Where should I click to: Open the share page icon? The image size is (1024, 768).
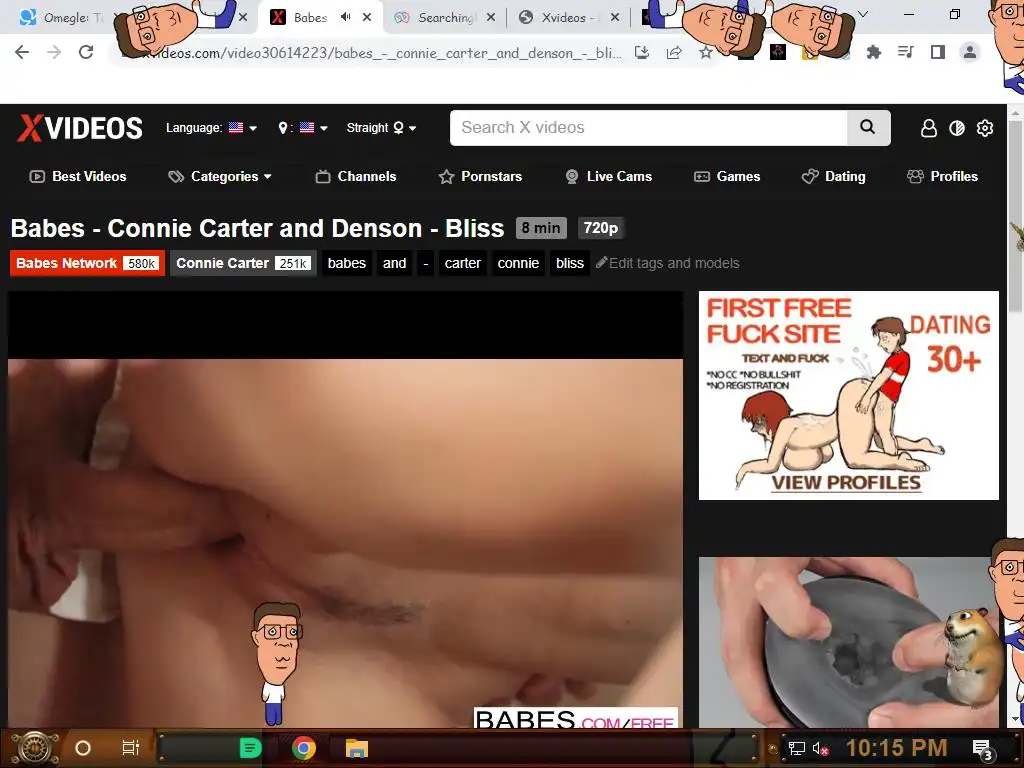pos(674,53)
